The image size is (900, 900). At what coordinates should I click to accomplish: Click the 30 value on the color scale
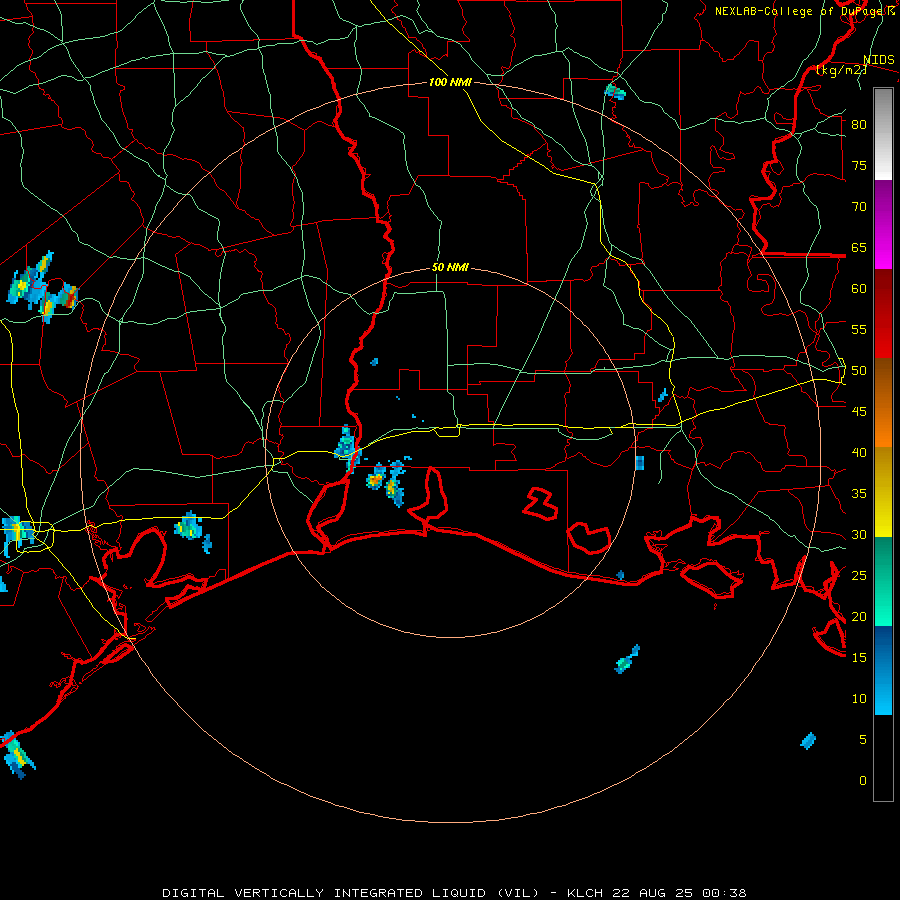(859, 535)
